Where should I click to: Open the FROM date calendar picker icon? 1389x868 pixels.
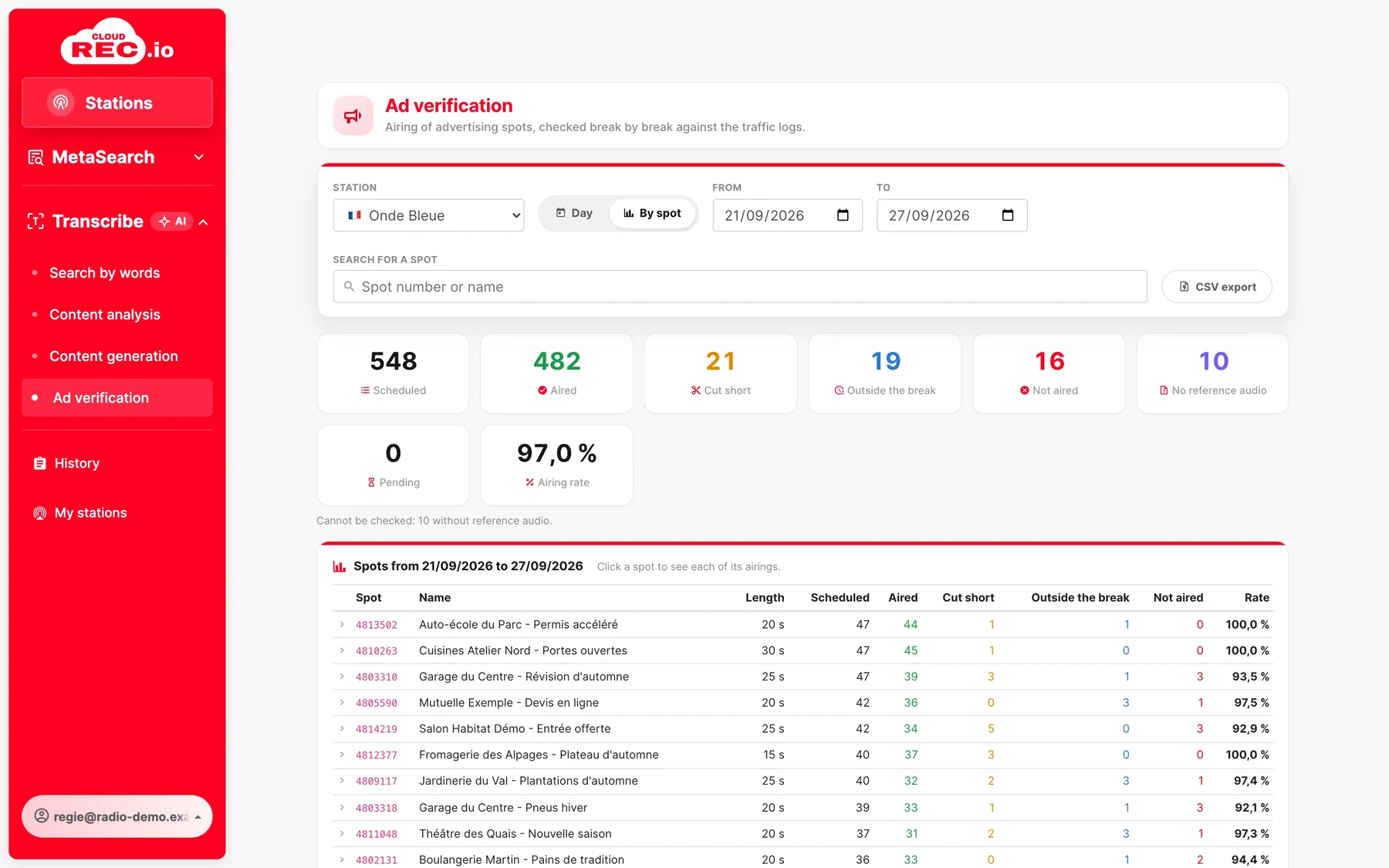[843, 215]
